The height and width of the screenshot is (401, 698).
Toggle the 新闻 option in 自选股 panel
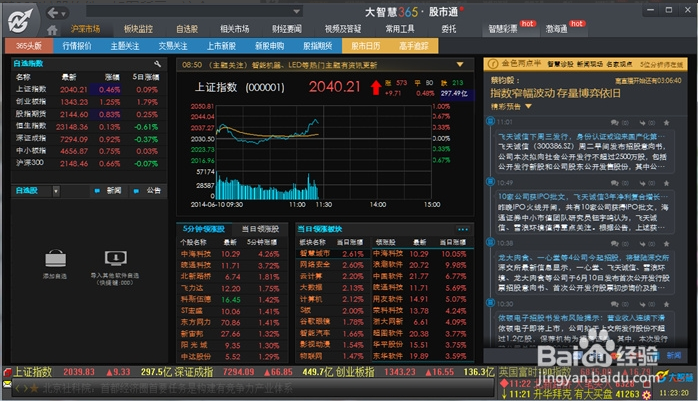coord(108,190)
